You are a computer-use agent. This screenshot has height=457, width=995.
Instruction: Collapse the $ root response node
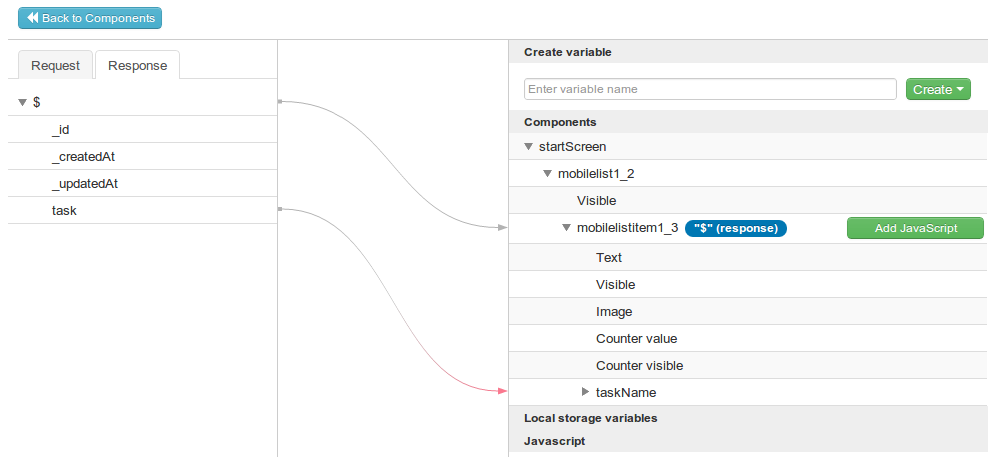click(22, 102)
